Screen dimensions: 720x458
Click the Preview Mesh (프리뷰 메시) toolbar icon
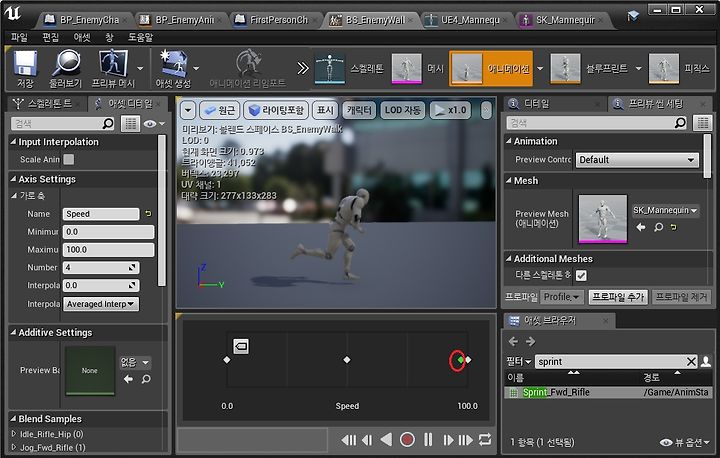tap(113, 69)
